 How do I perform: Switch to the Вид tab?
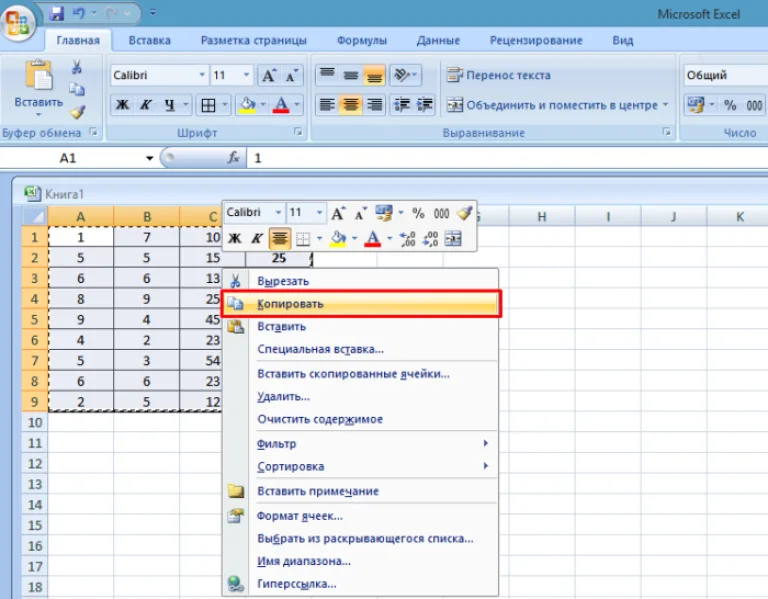[623, 40]
